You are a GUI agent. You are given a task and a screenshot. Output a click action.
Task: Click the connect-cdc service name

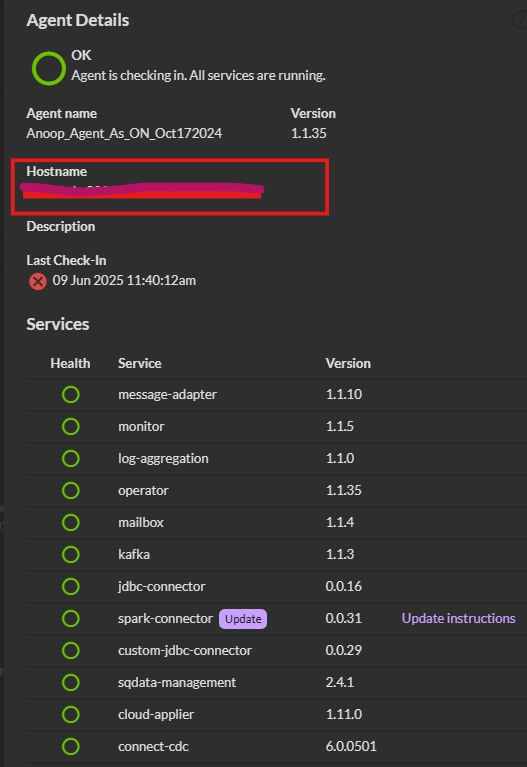pos(153,746)
